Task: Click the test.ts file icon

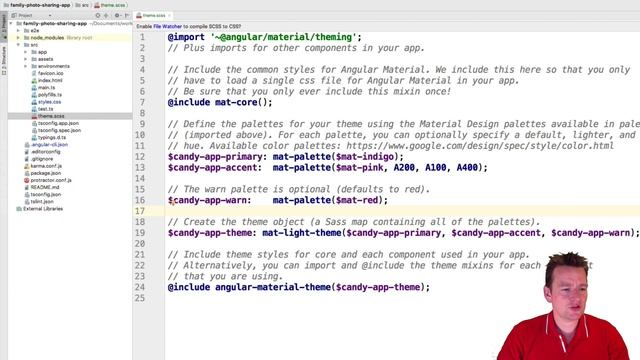Action: pos(34,109)
